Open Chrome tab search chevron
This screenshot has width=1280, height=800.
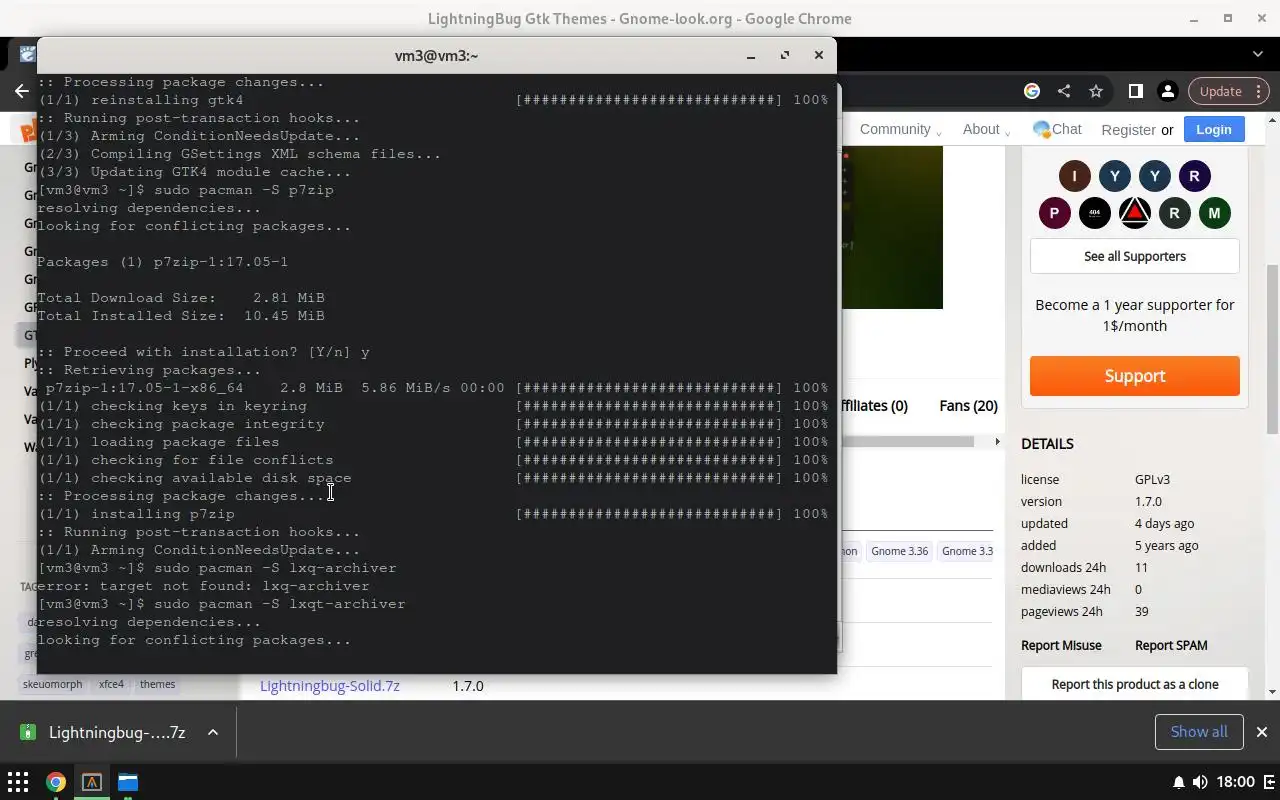tap(1258, 53)
